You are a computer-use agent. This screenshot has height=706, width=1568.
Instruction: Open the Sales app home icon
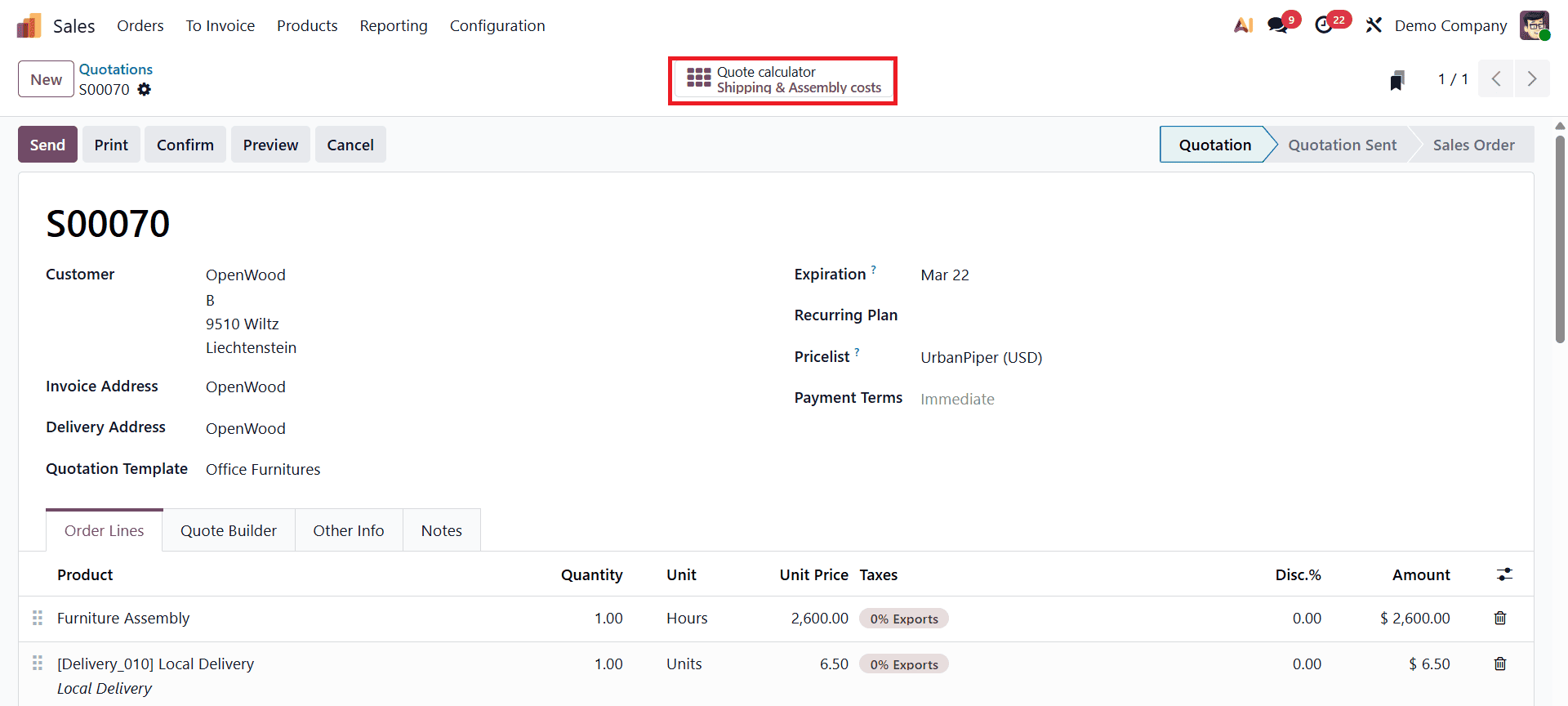29,26
